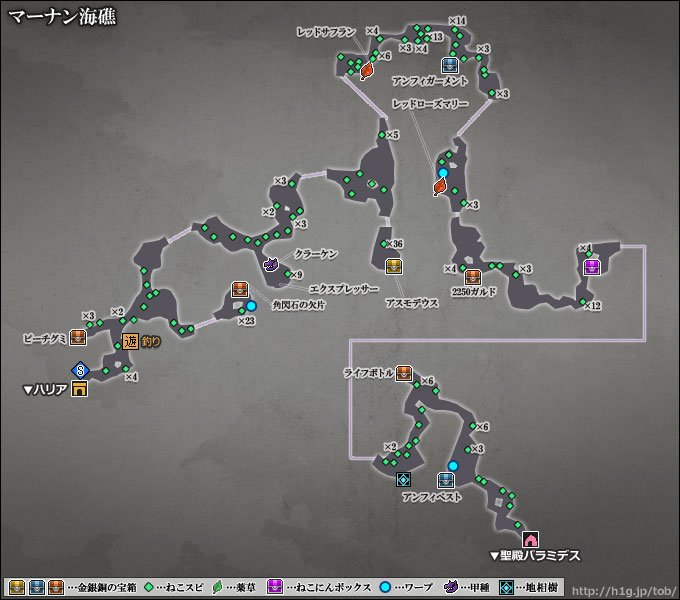This screenshot has height=600, width=680.
Task: Click the bronze chest next to ピーチグミ
Action: pyautogui.click(x=78, y=337)
